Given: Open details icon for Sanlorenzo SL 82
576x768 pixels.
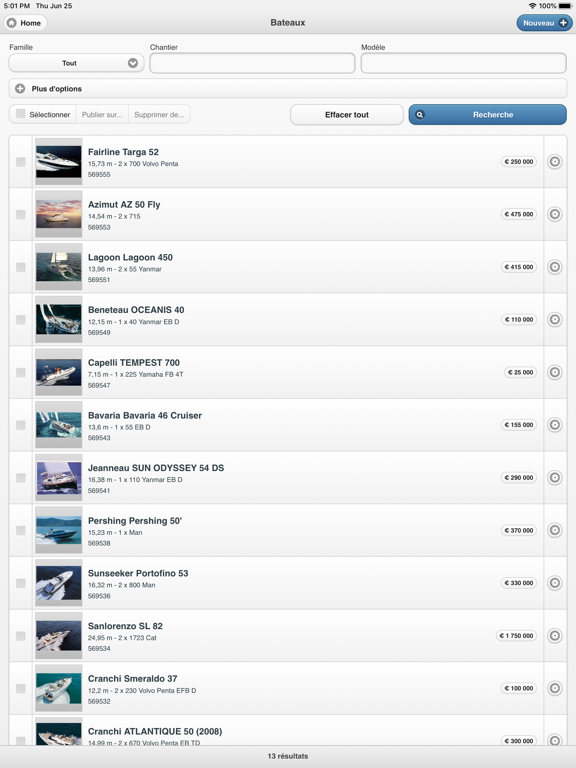Looking at the screenshot, I should (x=554, y=635).
